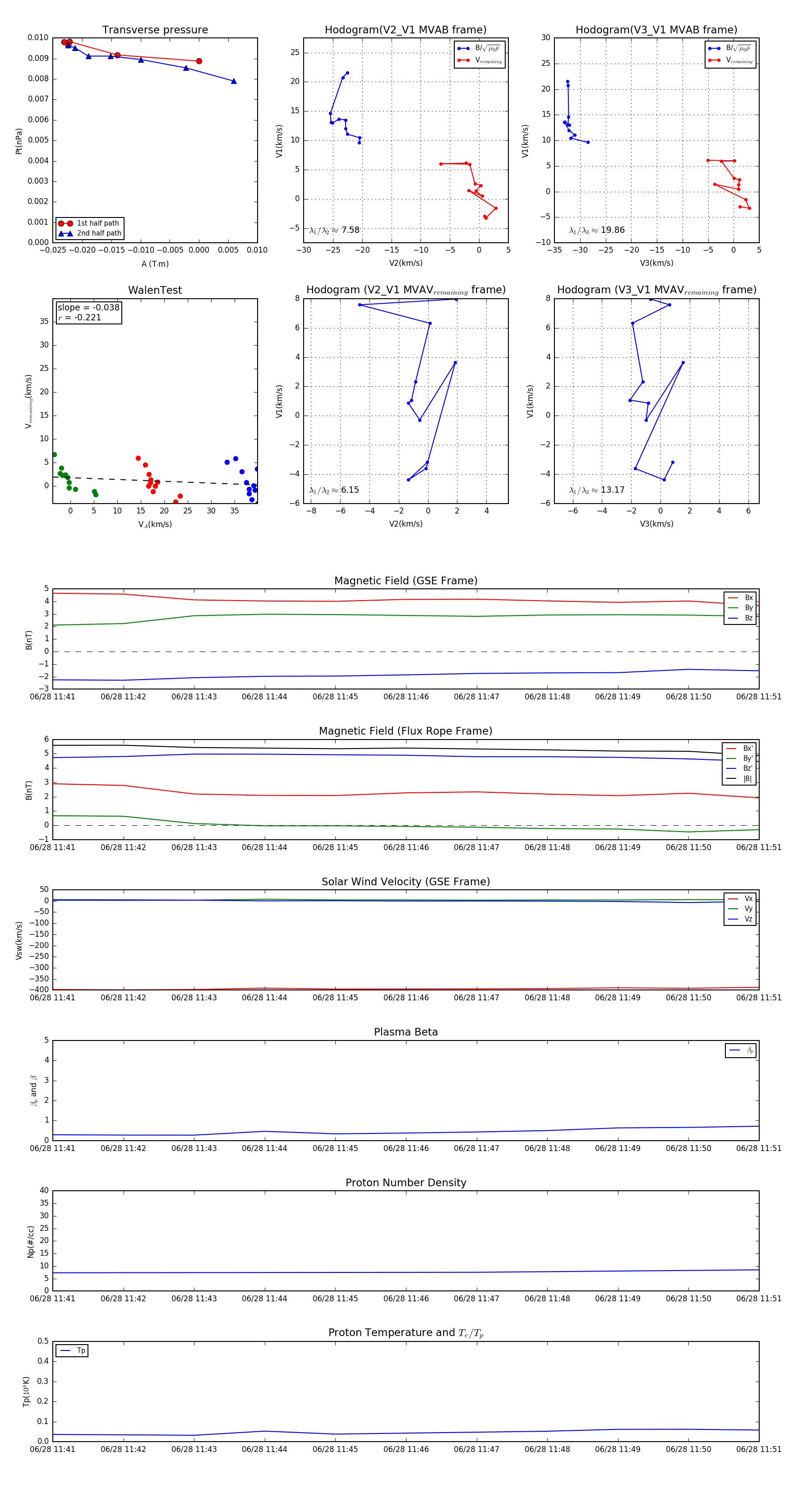
Task: Click the 'slope = -0.038' text box
Action: click(88, 308)
